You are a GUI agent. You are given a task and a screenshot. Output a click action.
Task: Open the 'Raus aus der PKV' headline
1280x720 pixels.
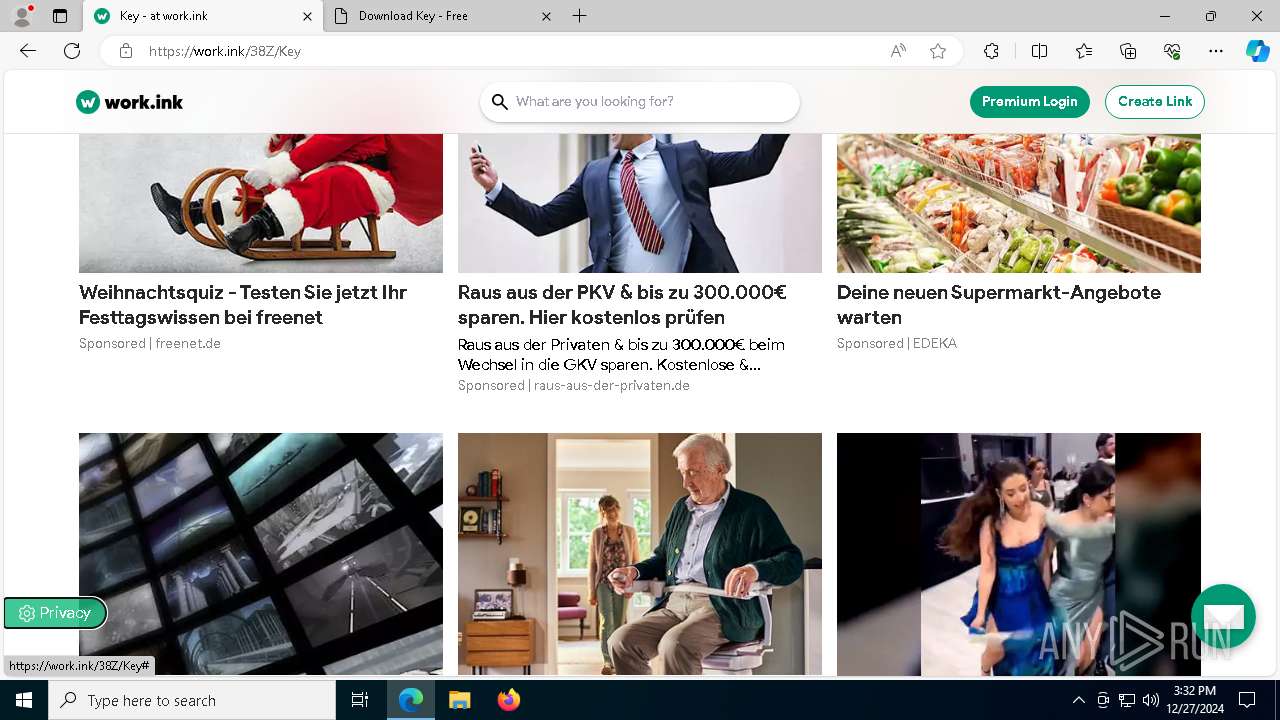click(x=622, y=305)
